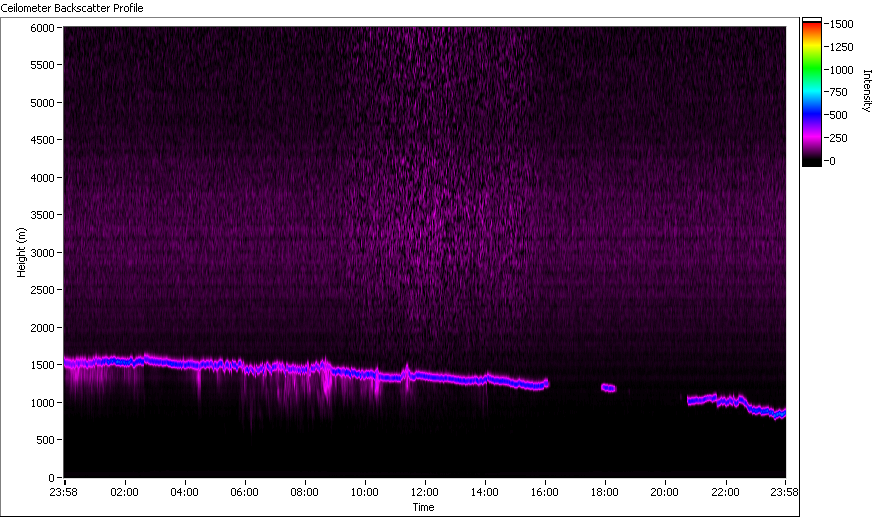The image size is (876, 517).
Task: Click the 5500 height axis value
Action: [42, 65]
